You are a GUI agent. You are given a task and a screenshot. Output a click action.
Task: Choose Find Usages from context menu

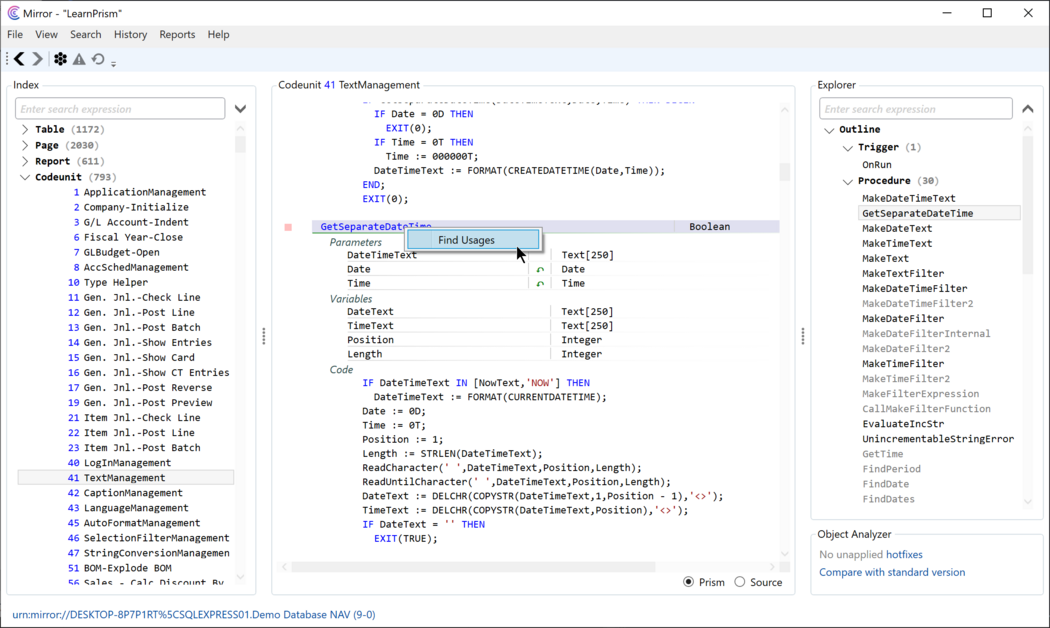473,240
